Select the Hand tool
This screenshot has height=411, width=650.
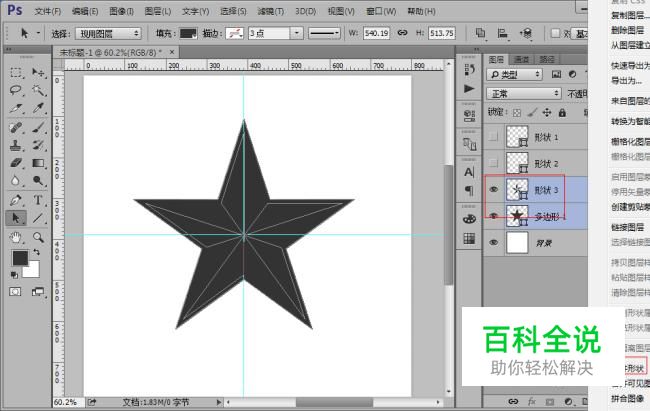pos(16,237)
